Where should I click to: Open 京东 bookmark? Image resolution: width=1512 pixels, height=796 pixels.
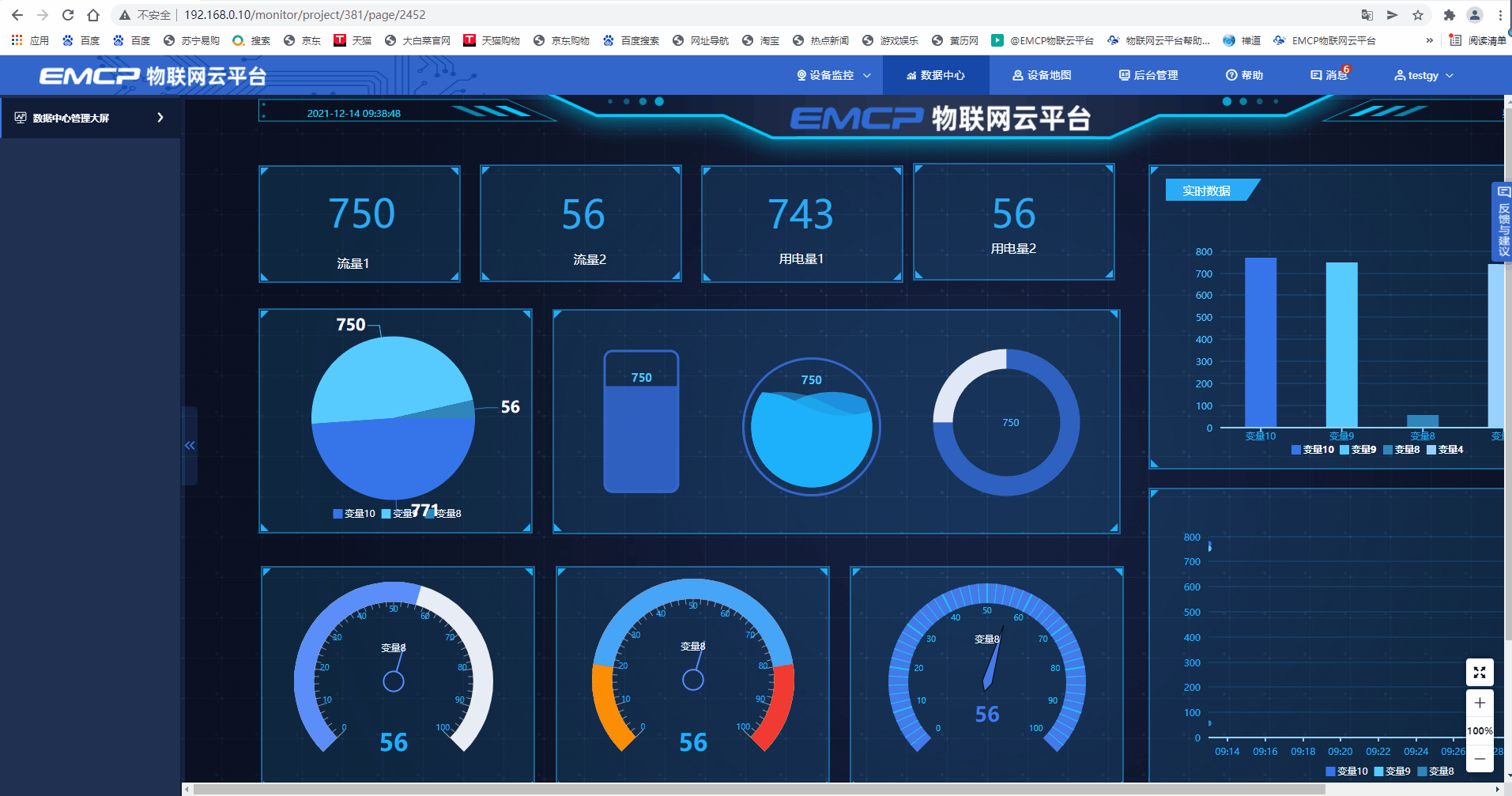coord(303,40)
